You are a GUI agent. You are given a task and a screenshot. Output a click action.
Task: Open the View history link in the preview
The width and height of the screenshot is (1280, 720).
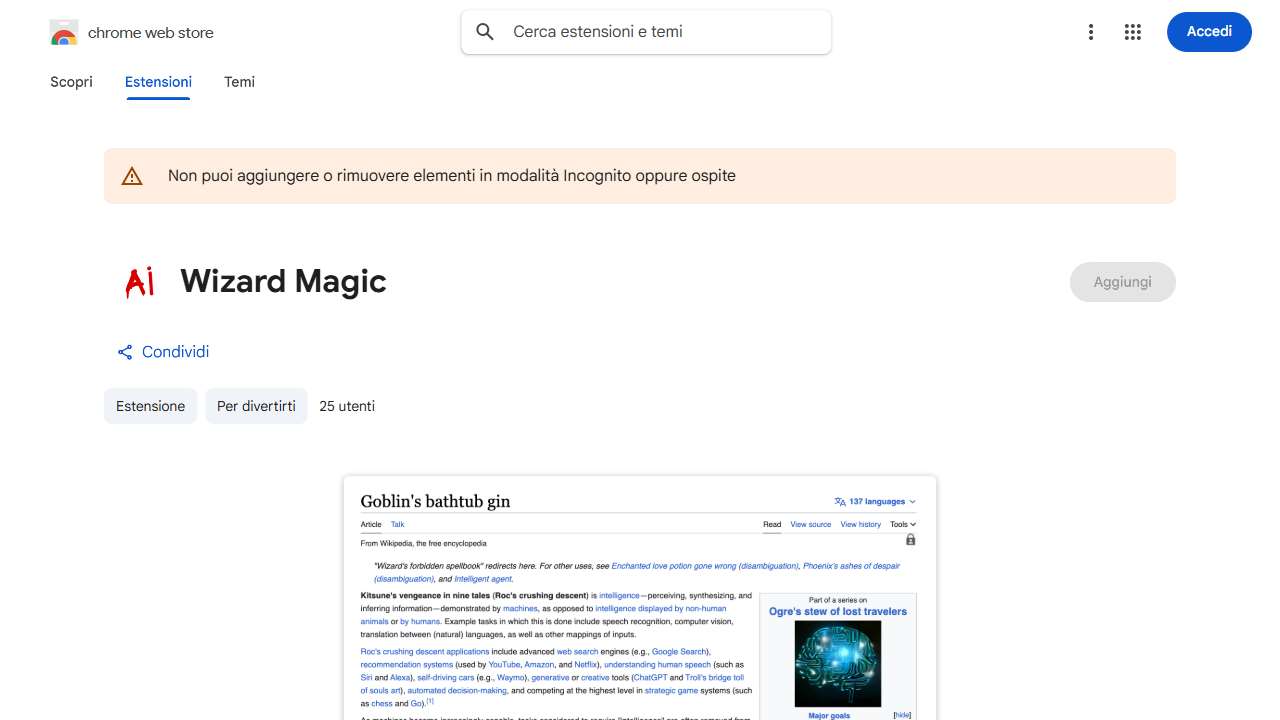coord(860,524)
